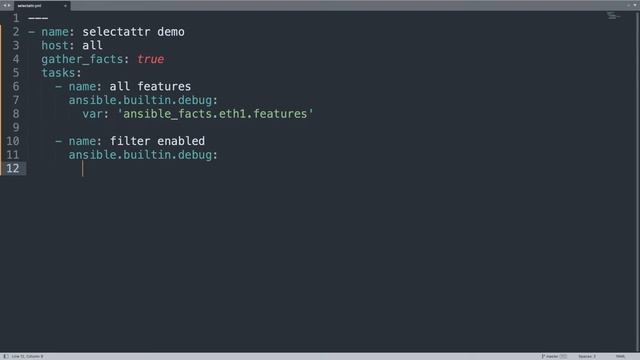Place cursor after 'filter enabled' text

coord(205,141)
